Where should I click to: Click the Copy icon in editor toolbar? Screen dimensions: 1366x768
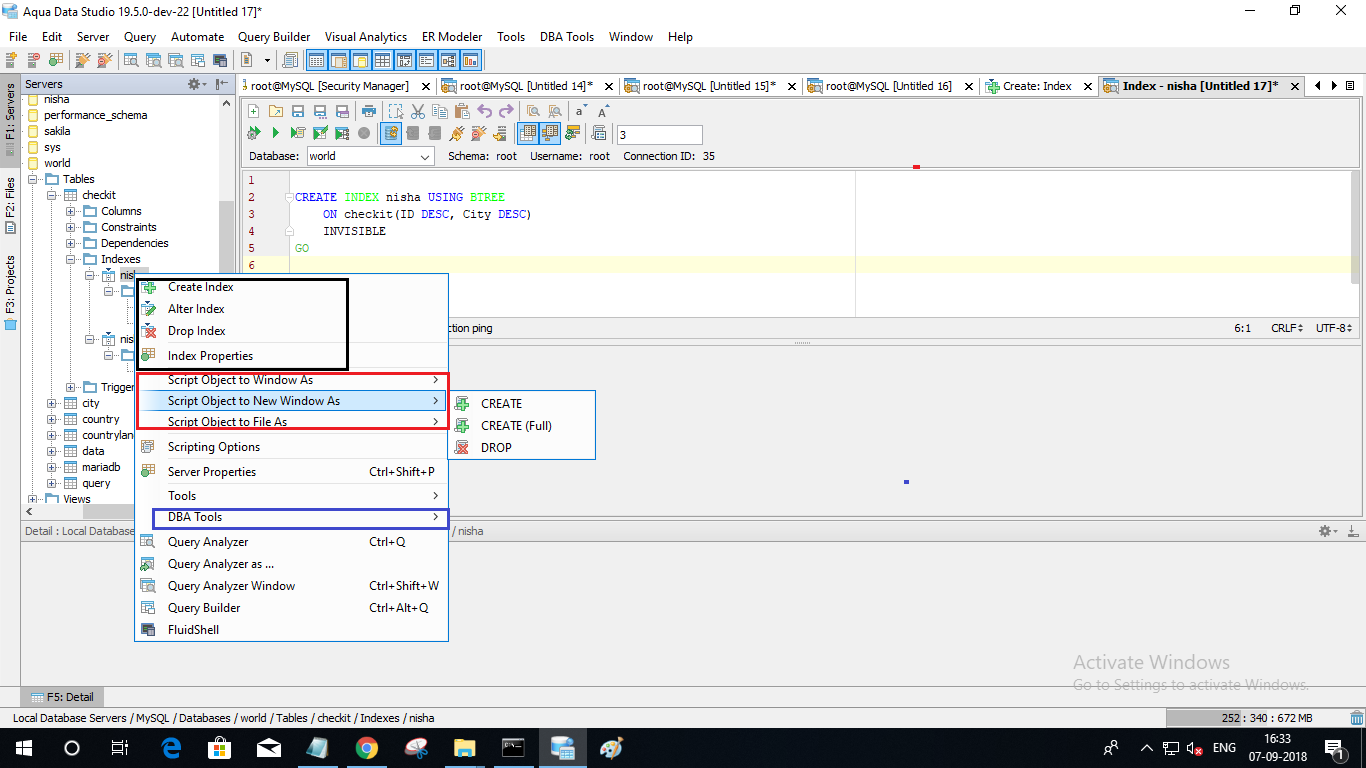(440, 111)
